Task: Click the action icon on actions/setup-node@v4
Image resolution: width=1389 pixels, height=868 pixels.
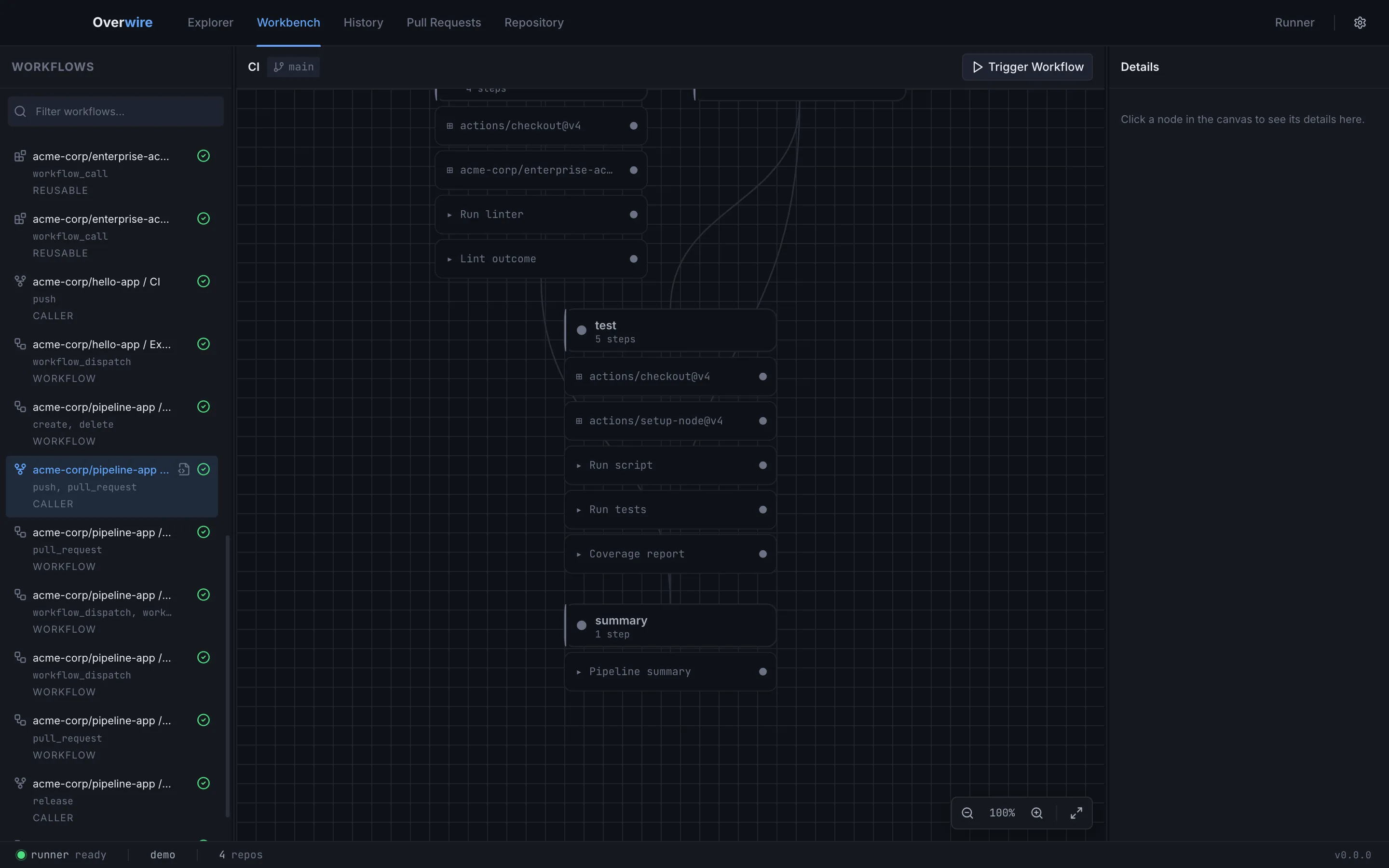Action: (579, 421)
